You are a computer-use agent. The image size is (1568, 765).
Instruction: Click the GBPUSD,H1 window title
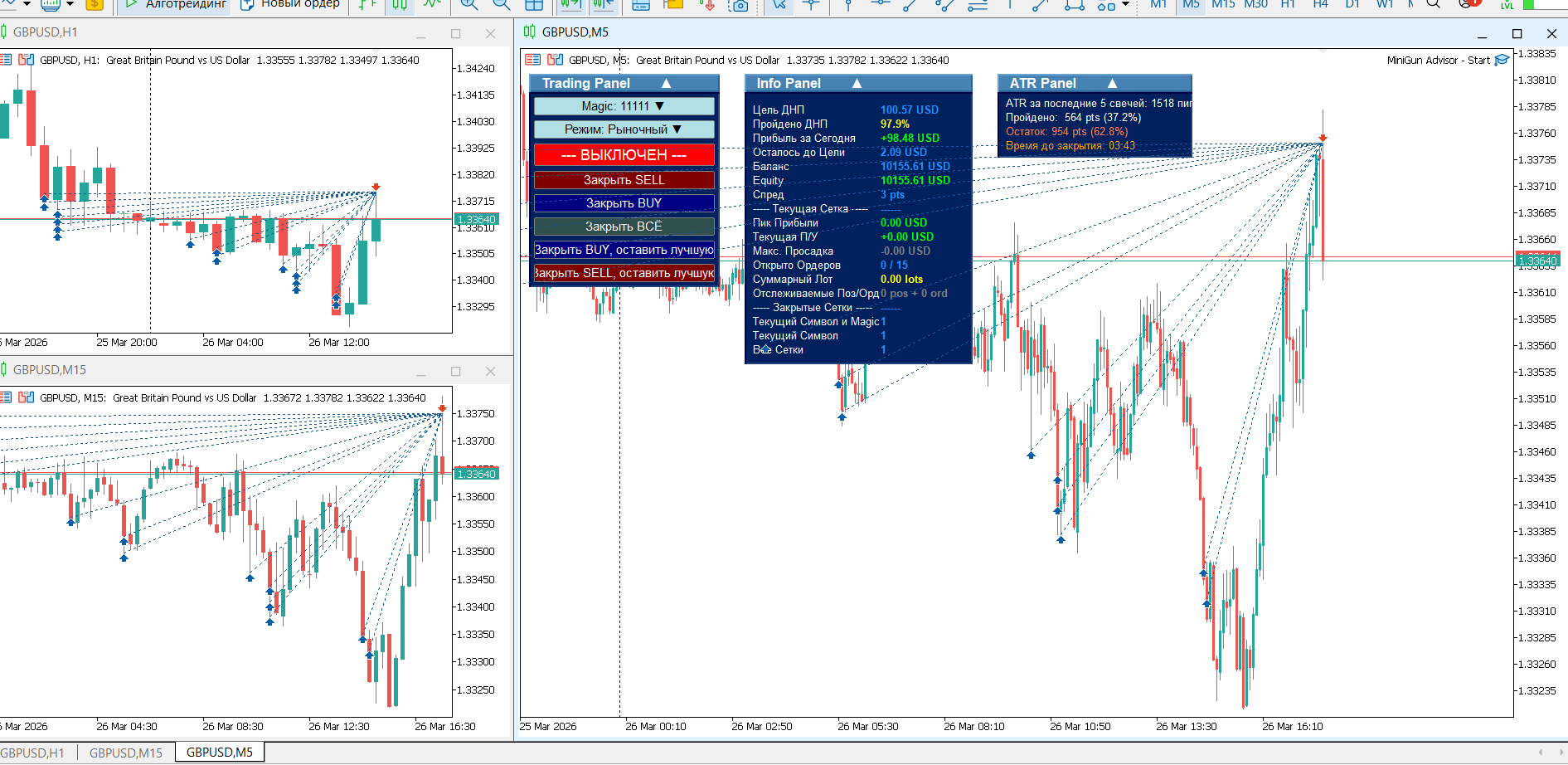(x=45, y=32)
